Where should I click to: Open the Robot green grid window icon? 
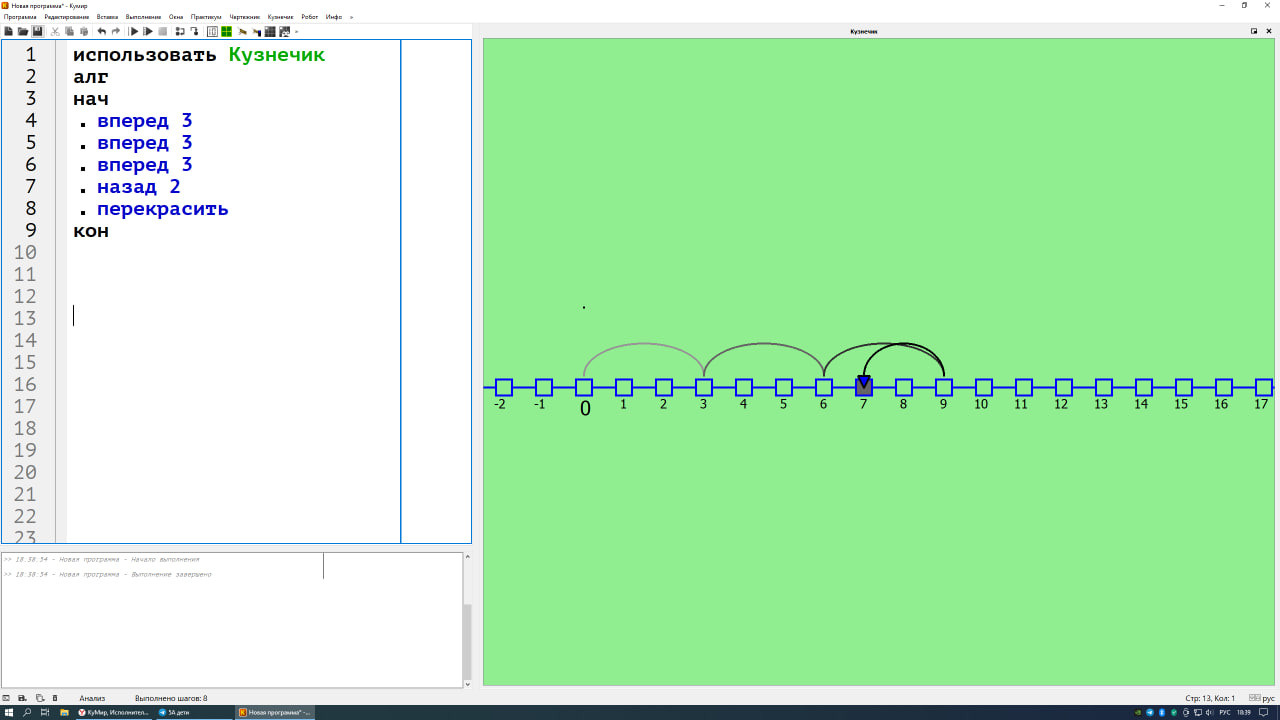tap(227, 31)
